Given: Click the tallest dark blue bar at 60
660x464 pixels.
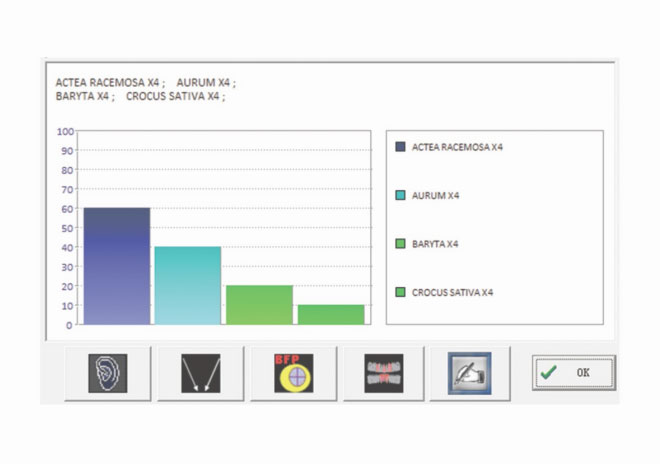Looking at the screenshot, I should pyautogui.click(x=116, y=266).
